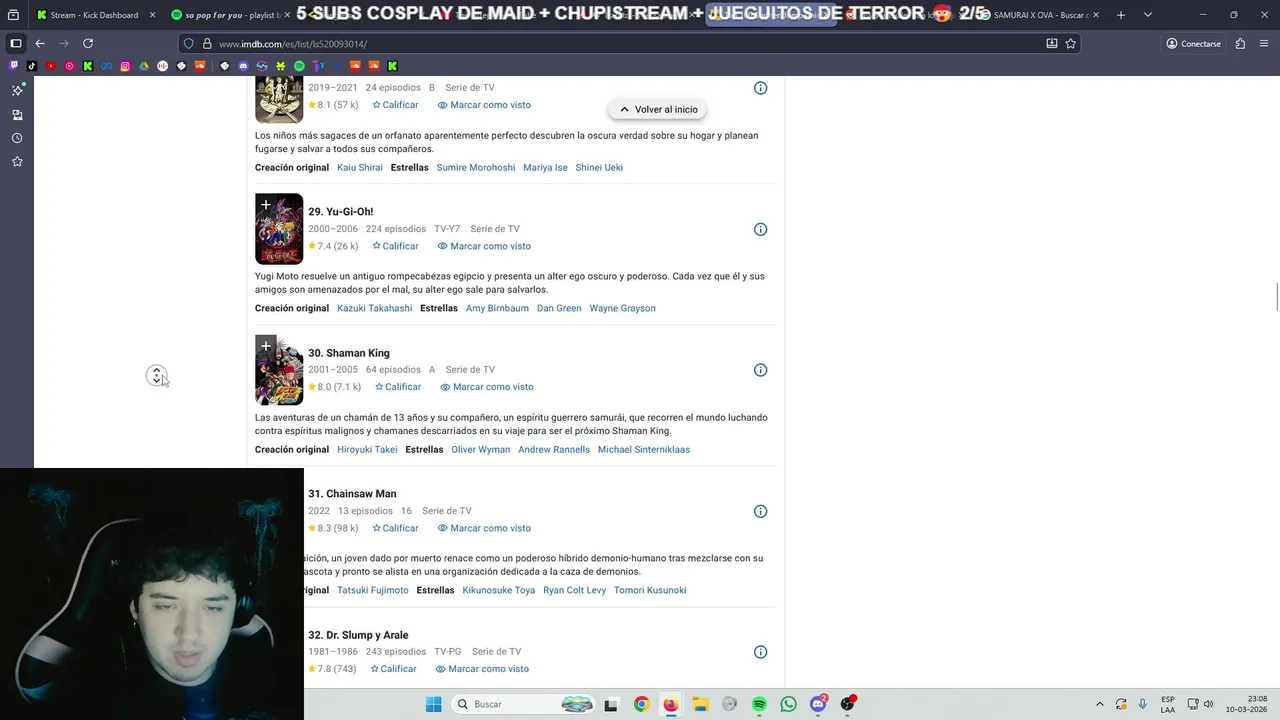1280x720 pixels.
Task: Open OBS Studio from the taskbar
Action: coord(848,704)
